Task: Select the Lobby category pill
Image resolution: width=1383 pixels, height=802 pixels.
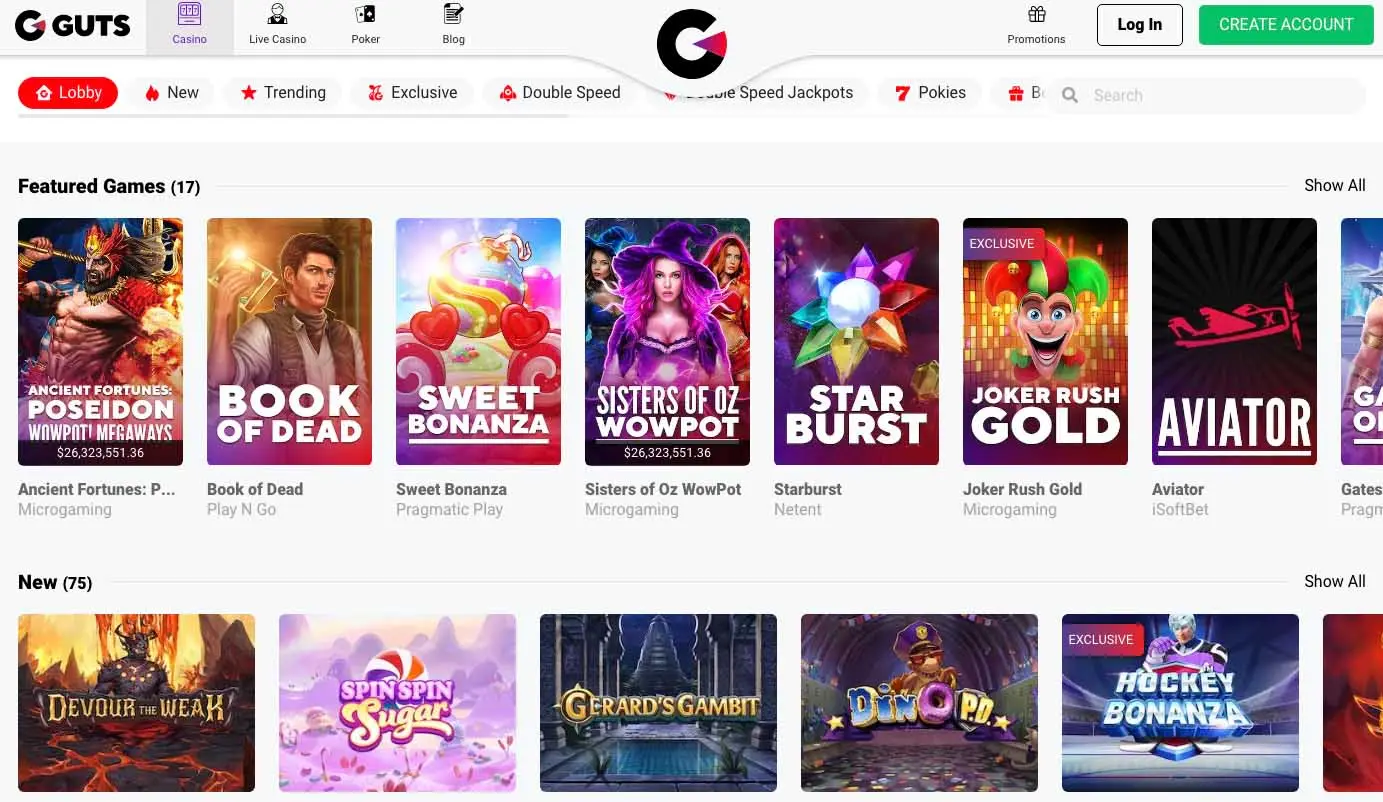Action: click(68, 93)
